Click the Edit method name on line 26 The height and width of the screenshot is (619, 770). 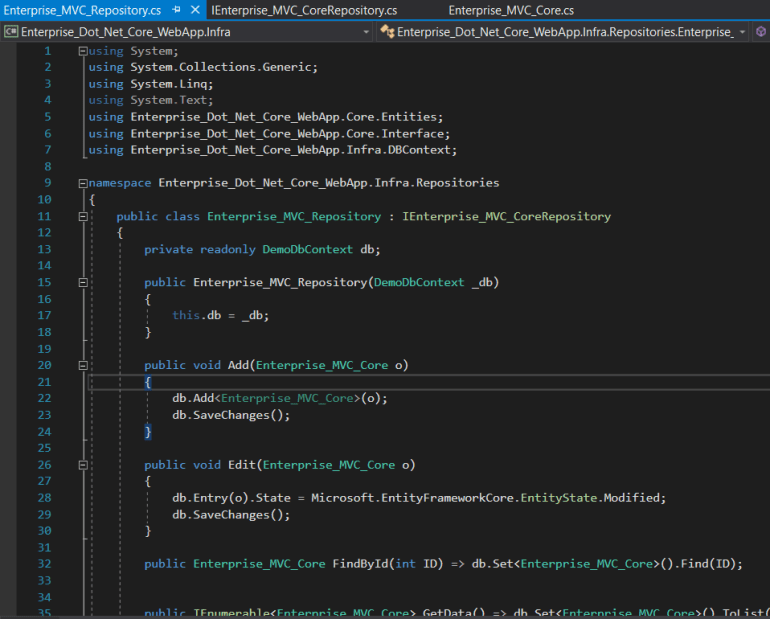(242, 465)
